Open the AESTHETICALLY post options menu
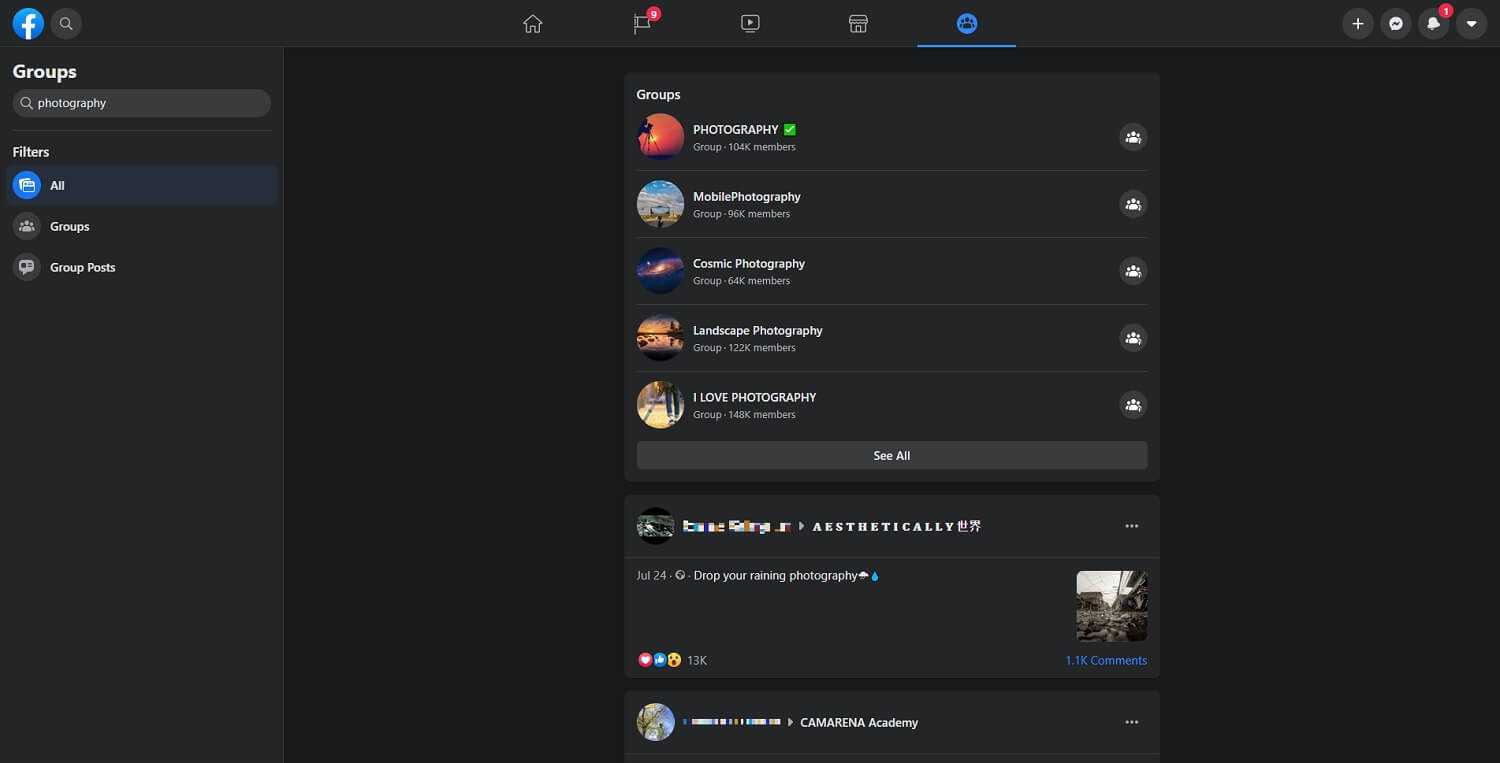 point(1132,526)
